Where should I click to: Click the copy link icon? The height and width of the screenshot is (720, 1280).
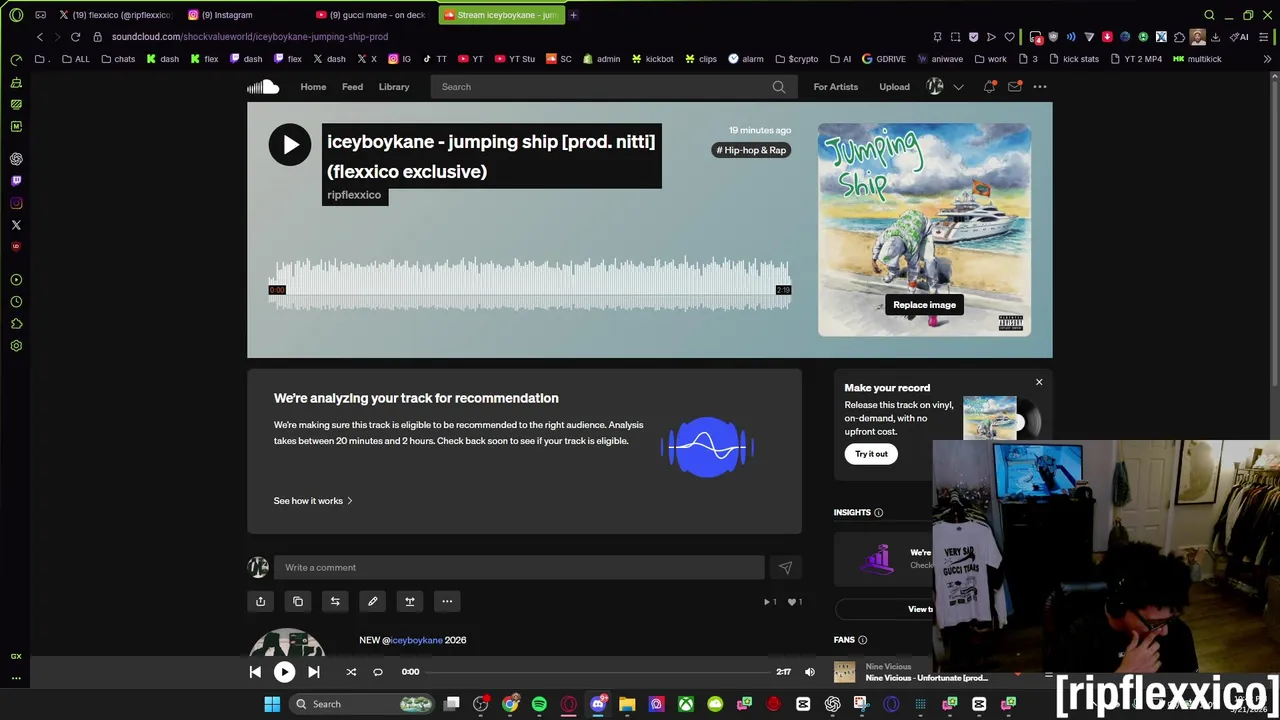click(x=298, y=602)
